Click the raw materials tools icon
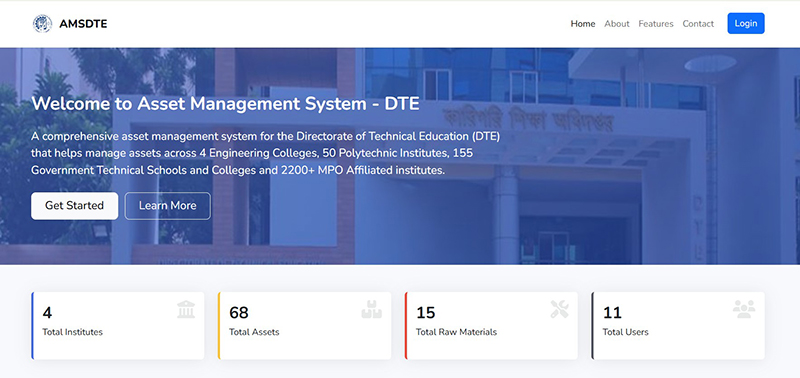The width and height of the screenshot is (800, 378). click(560, 309)
